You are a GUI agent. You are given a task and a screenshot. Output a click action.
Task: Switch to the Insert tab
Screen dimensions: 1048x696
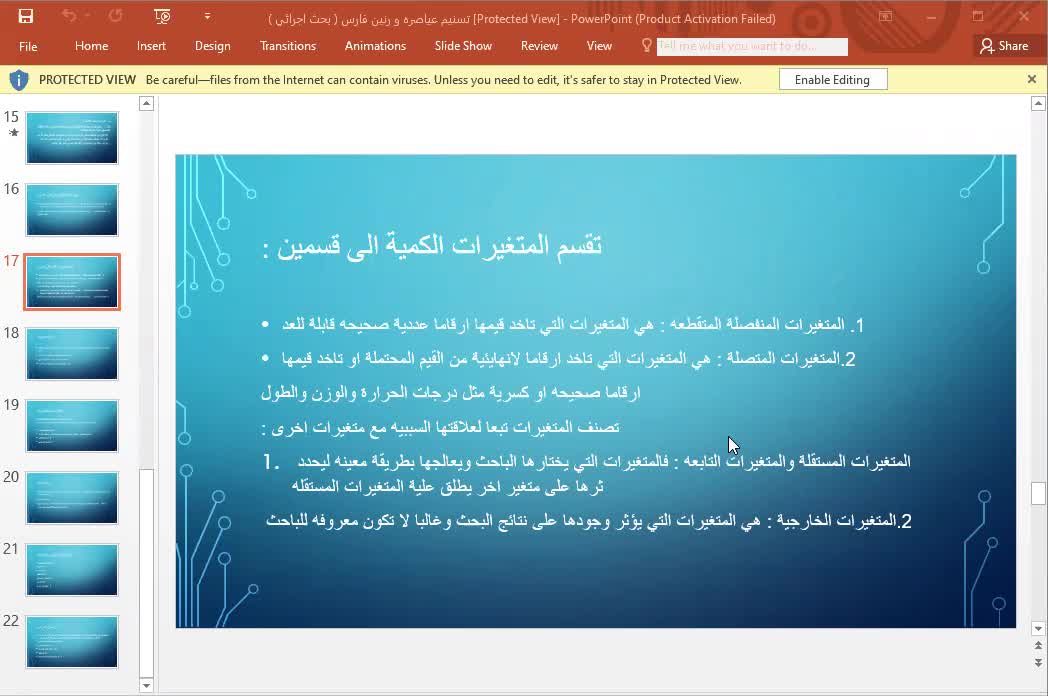(151, 46)
